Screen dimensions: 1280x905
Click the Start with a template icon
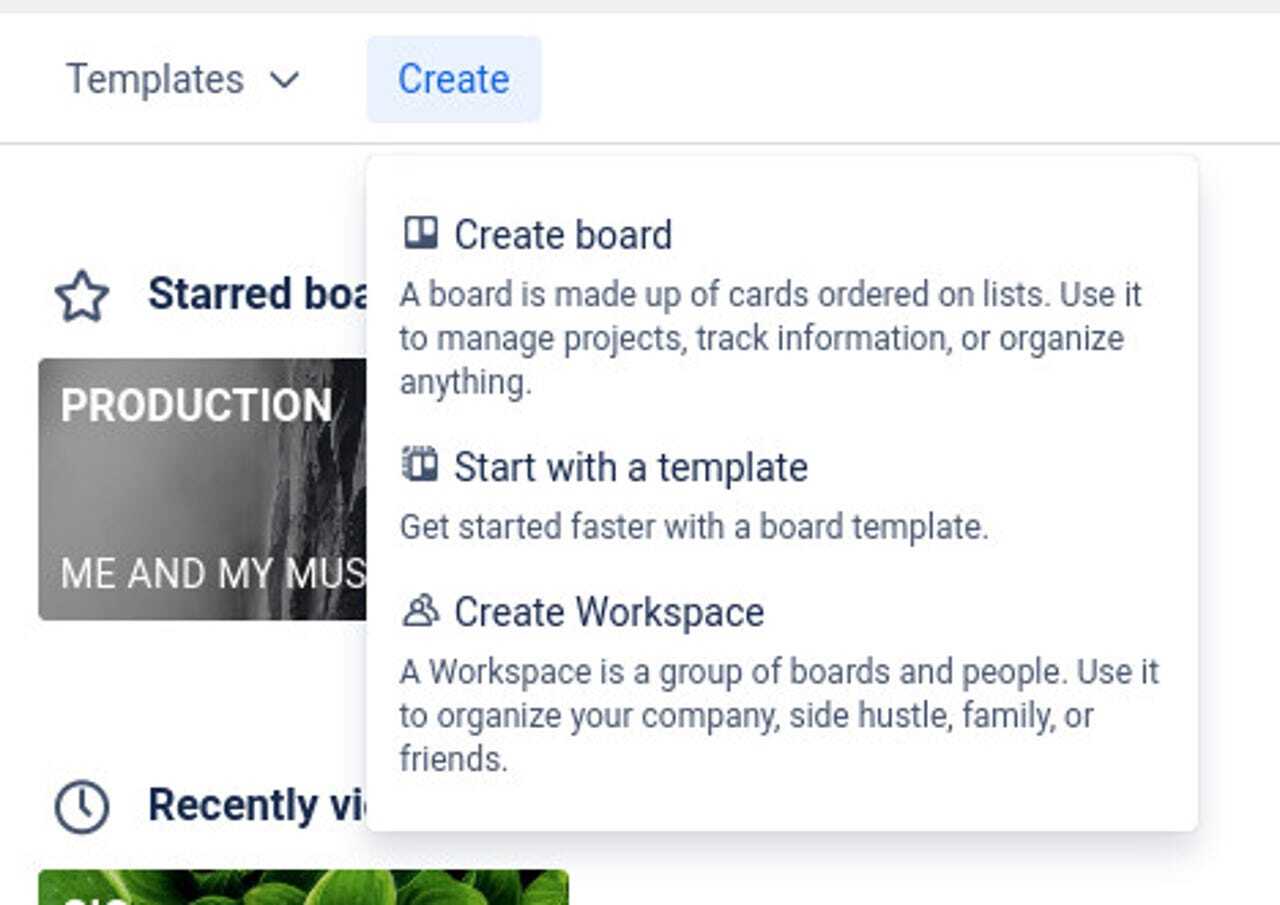420,466
